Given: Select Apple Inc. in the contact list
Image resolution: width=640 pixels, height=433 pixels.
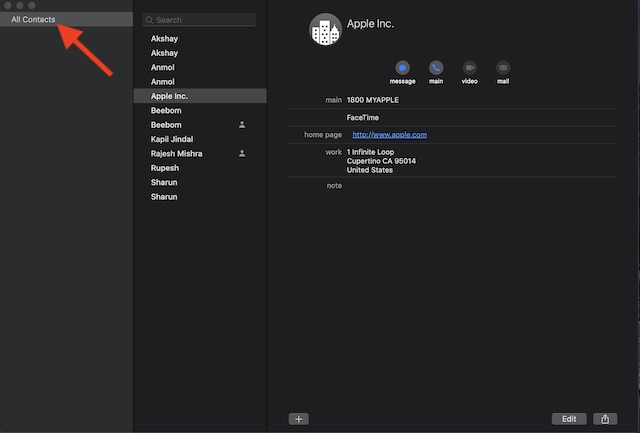Looking at the screenshot, I should pos(200,96).
